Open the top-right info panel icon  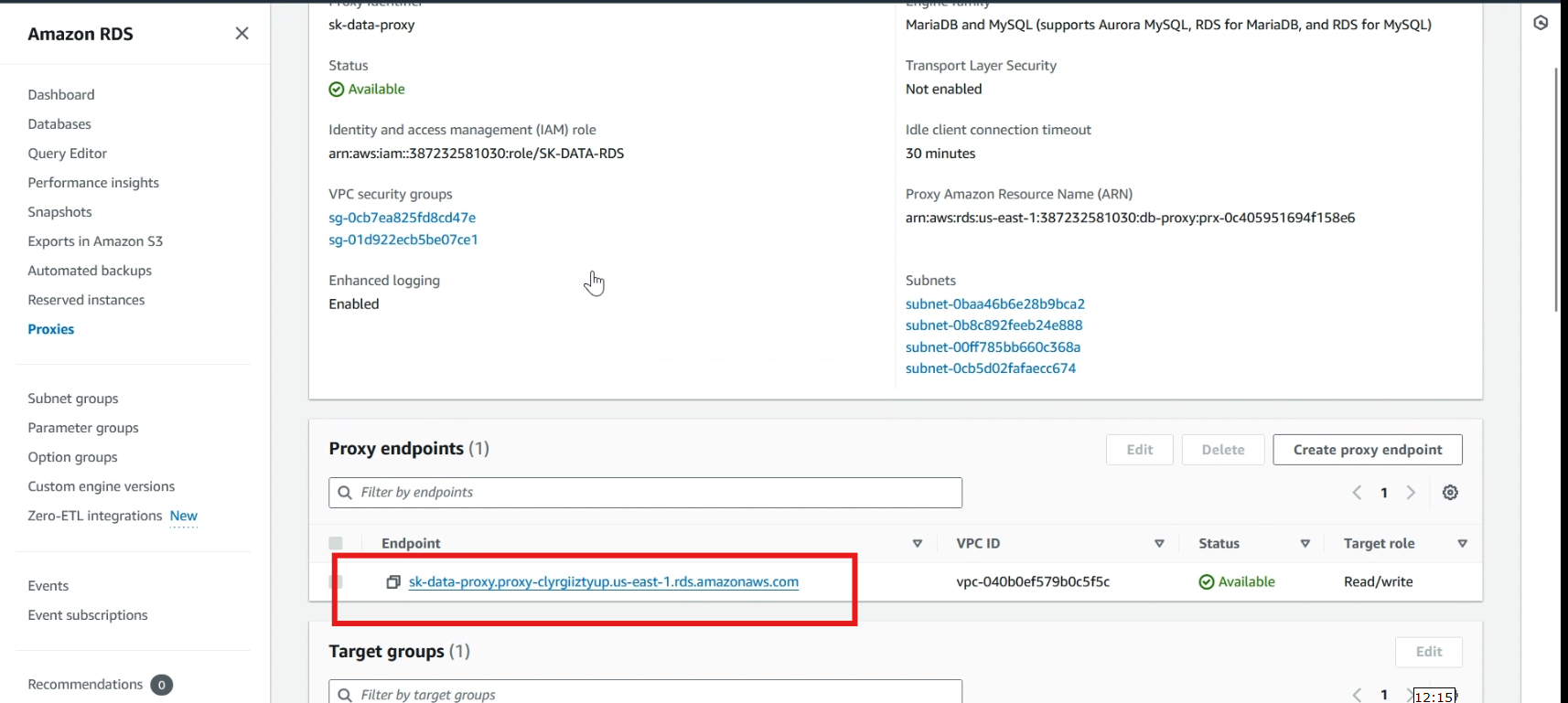1541,23
